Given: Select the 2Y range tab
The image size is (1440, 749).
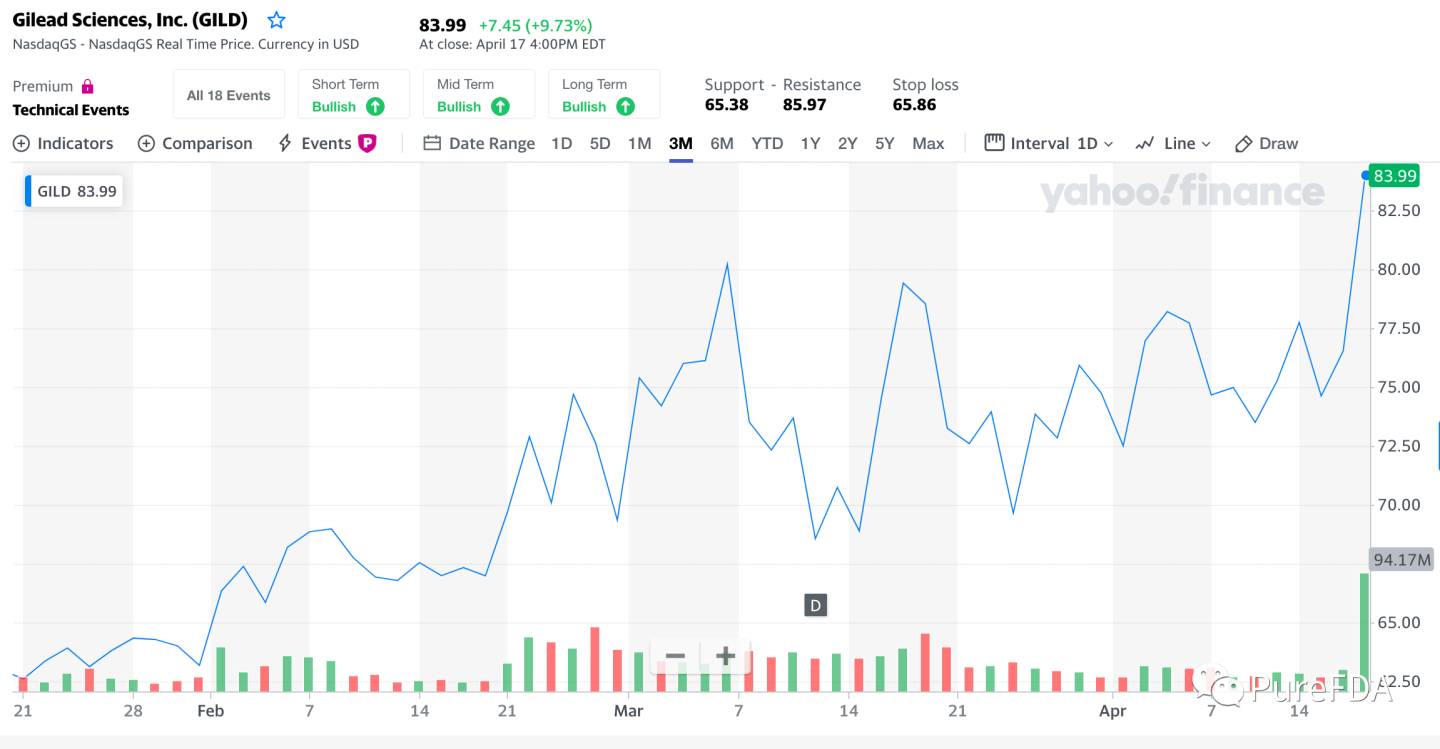Looking at the screenshot, I should (848, 144).
